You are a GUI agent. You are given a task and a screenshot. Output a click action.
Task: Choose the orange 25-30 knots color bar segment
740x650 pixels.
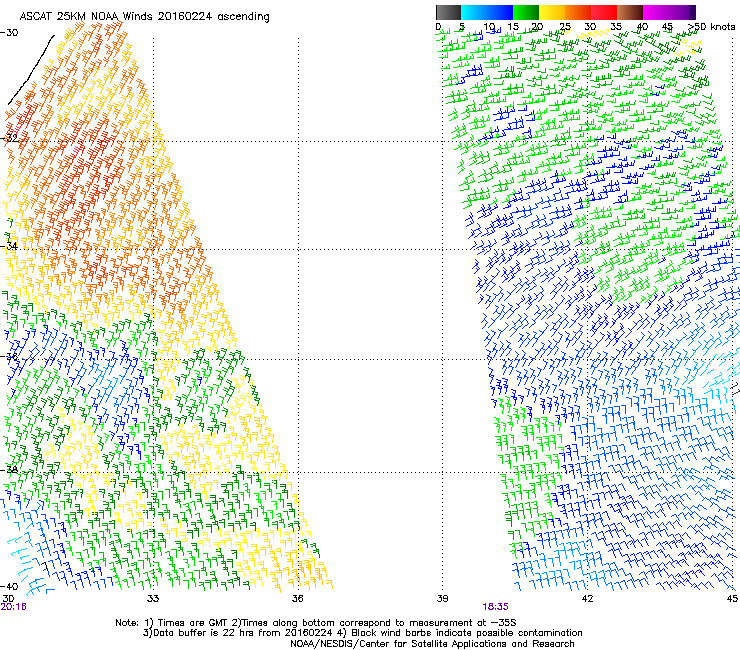tap(578, 12)
